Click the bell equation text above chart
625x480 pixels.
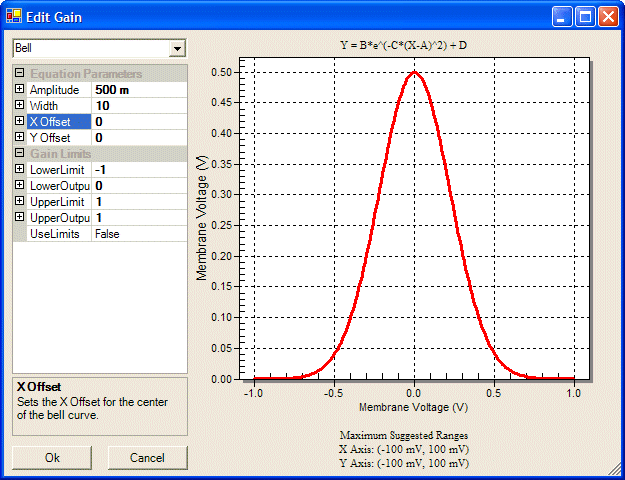point(403,45)
